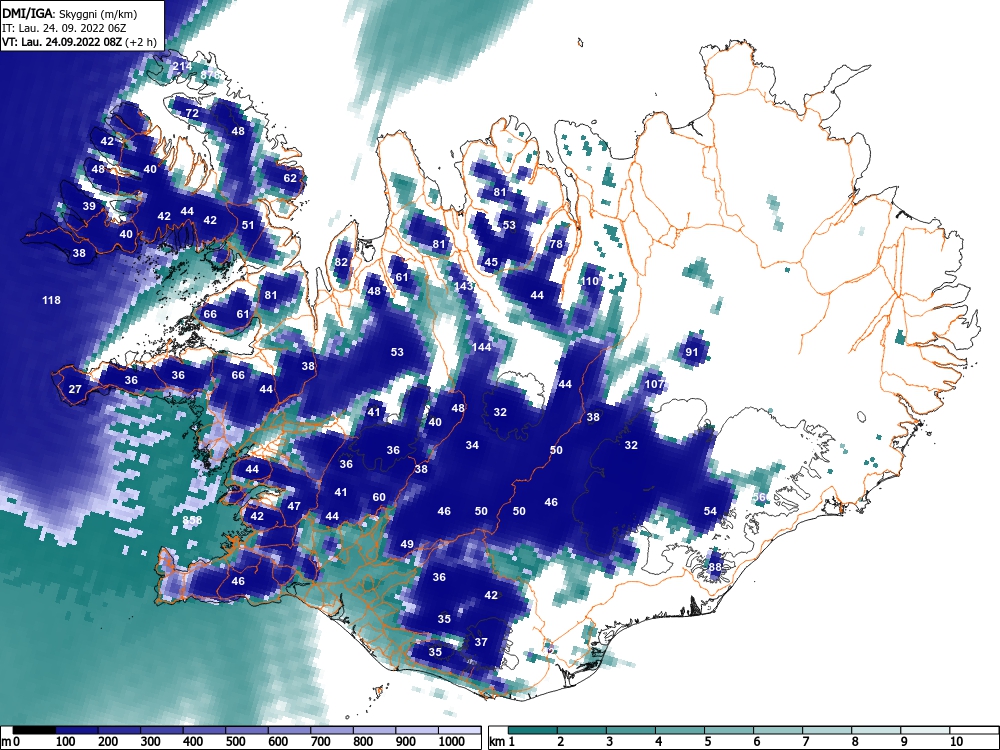Click the '600' label in the meter legend
Image resolution: width=1000 pixels, height=750 pixels.
(278, 742)
